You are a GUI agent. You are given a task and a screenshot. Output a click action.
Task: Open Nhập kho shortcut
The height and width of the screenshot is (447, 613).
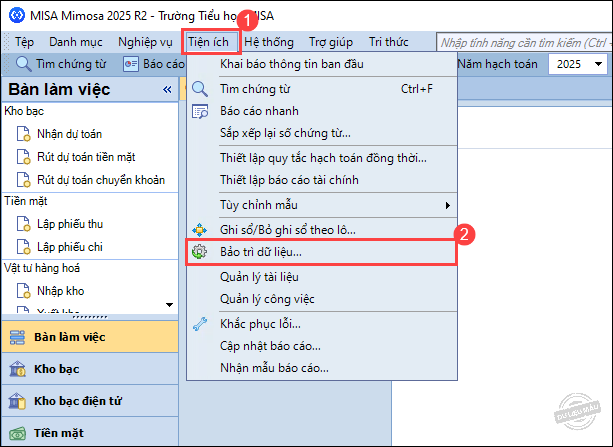tap(61, 291)
